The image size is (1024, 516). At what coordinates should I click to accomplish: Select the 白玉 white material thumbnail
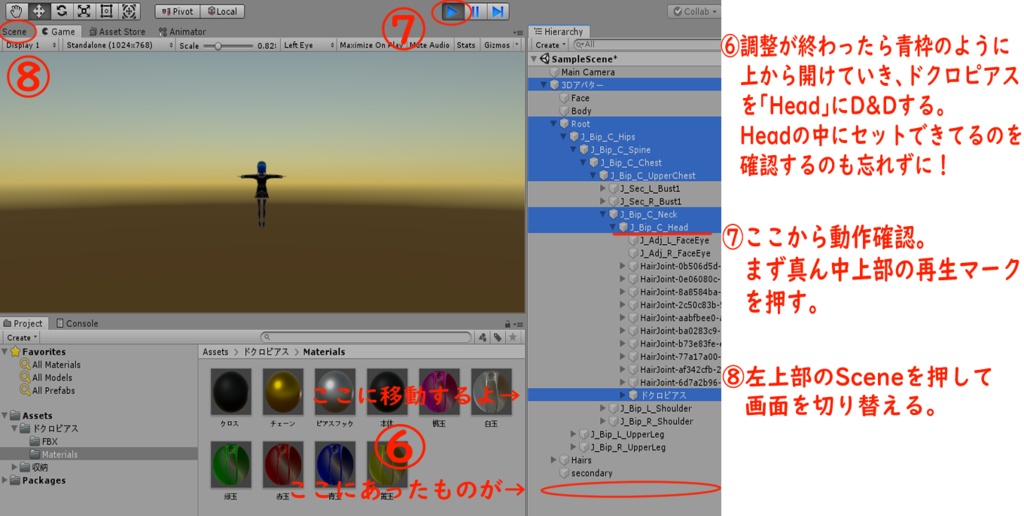point(491,392)
